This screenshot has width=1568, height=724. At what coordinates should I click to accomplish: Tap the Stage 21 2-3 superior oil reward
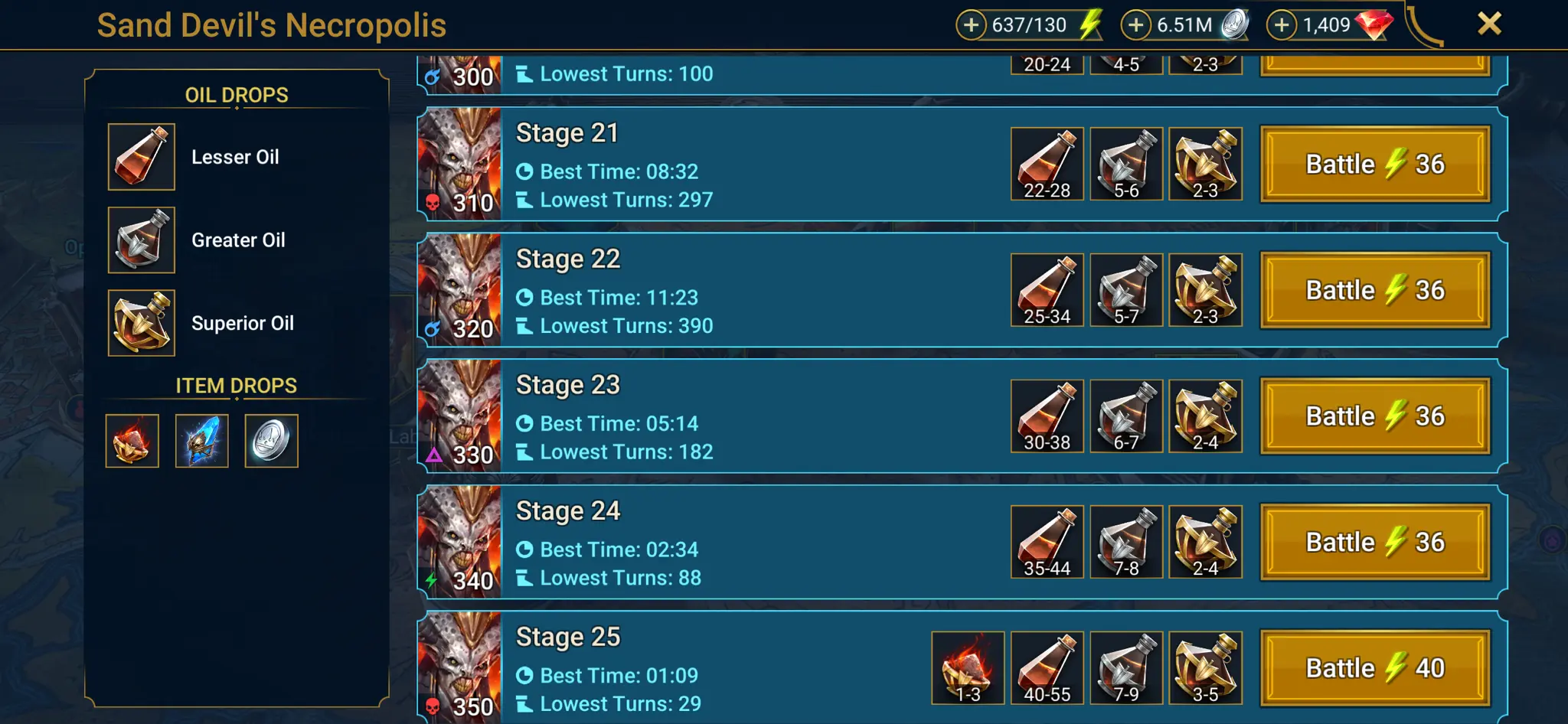[x=1206, y=164]
